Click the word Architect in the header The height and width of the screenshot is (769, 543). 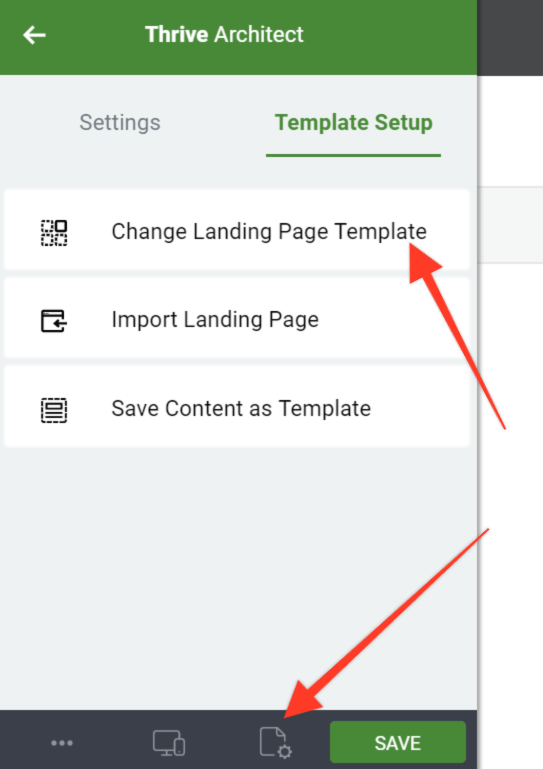click(x=259, y=35)
